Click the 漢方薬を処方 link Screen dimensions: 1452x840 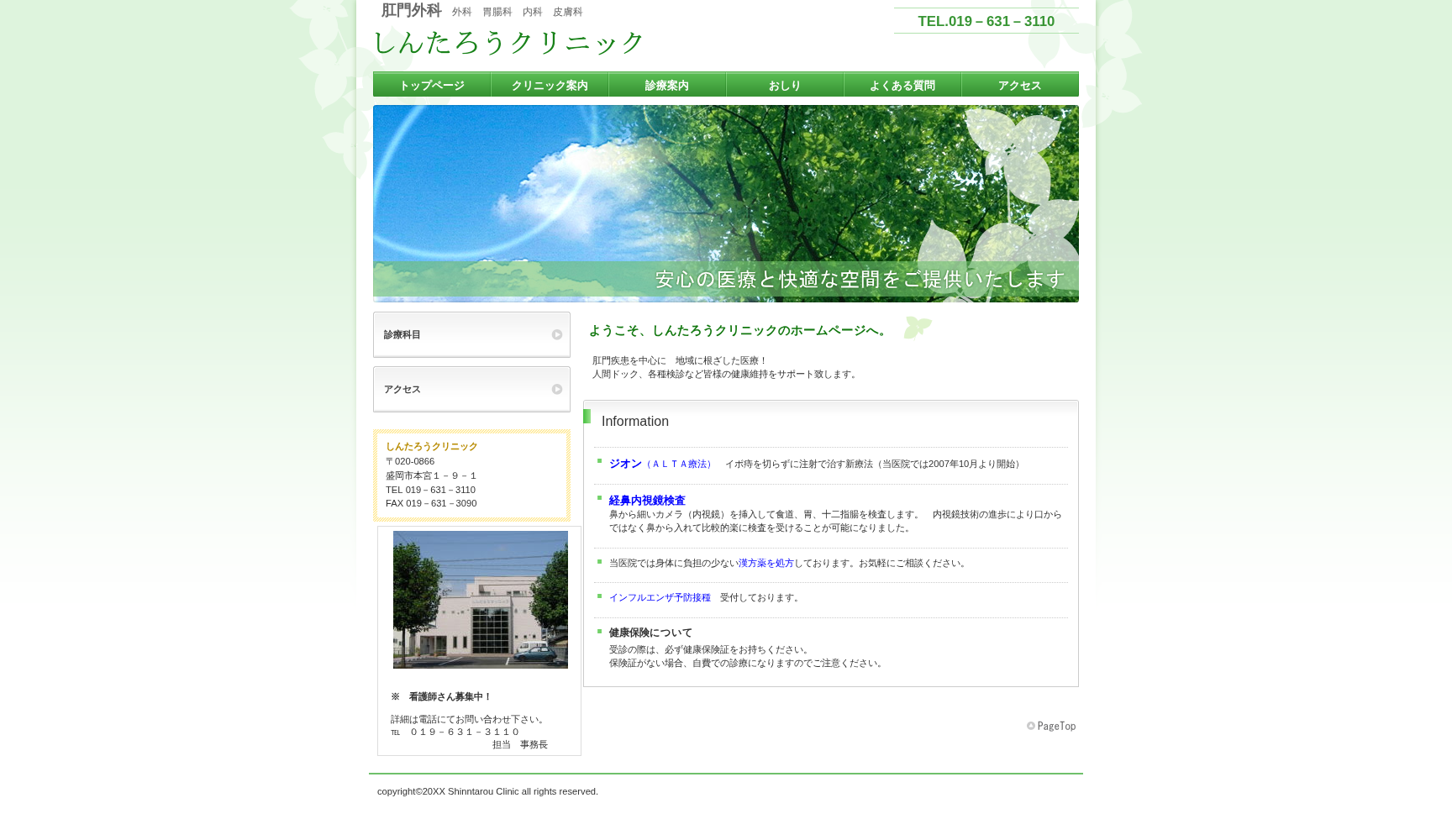(x=765, y=563)
